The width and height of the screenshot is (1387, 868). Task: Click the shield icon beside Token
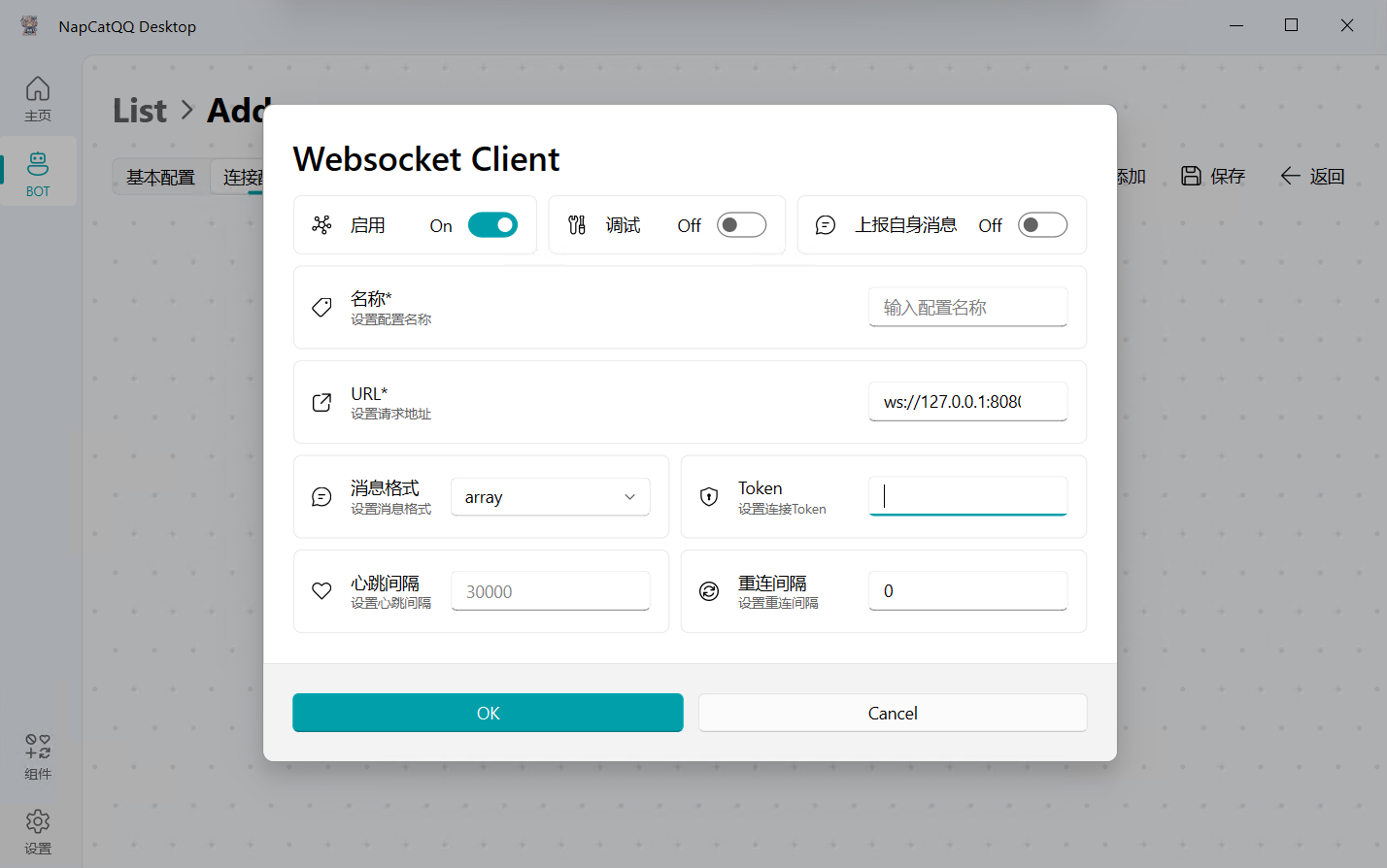click(x=709, y=497)
